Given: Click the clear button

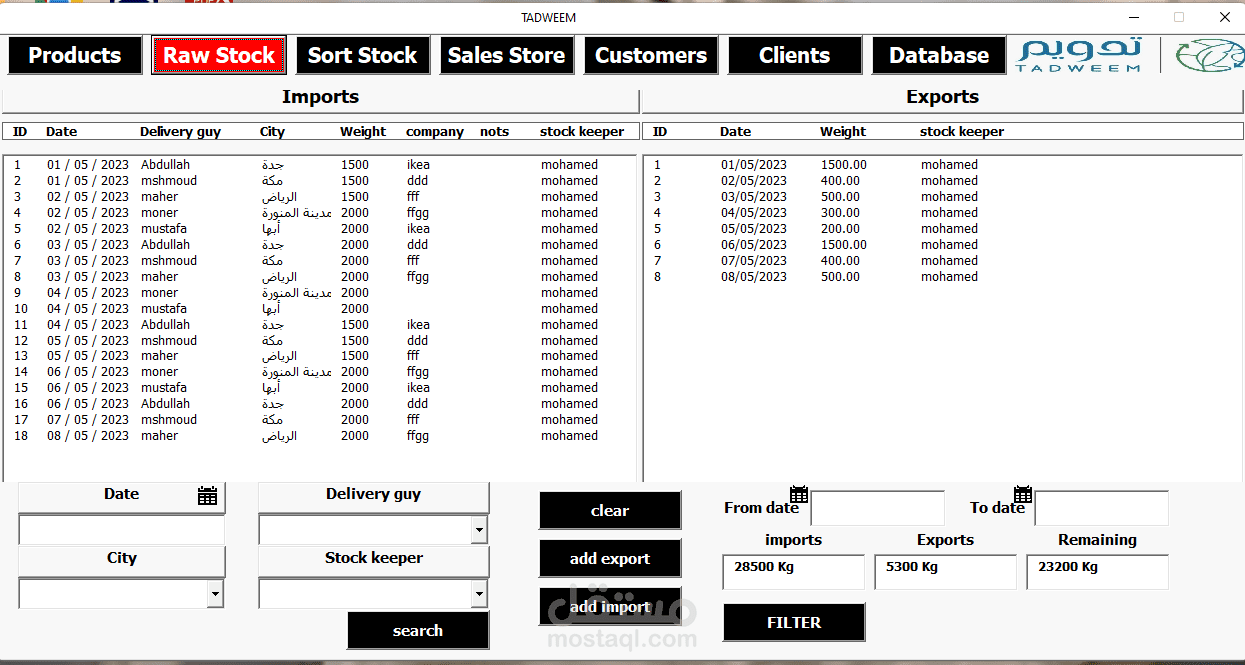Looking at the screenshot, I should [610, 510].
